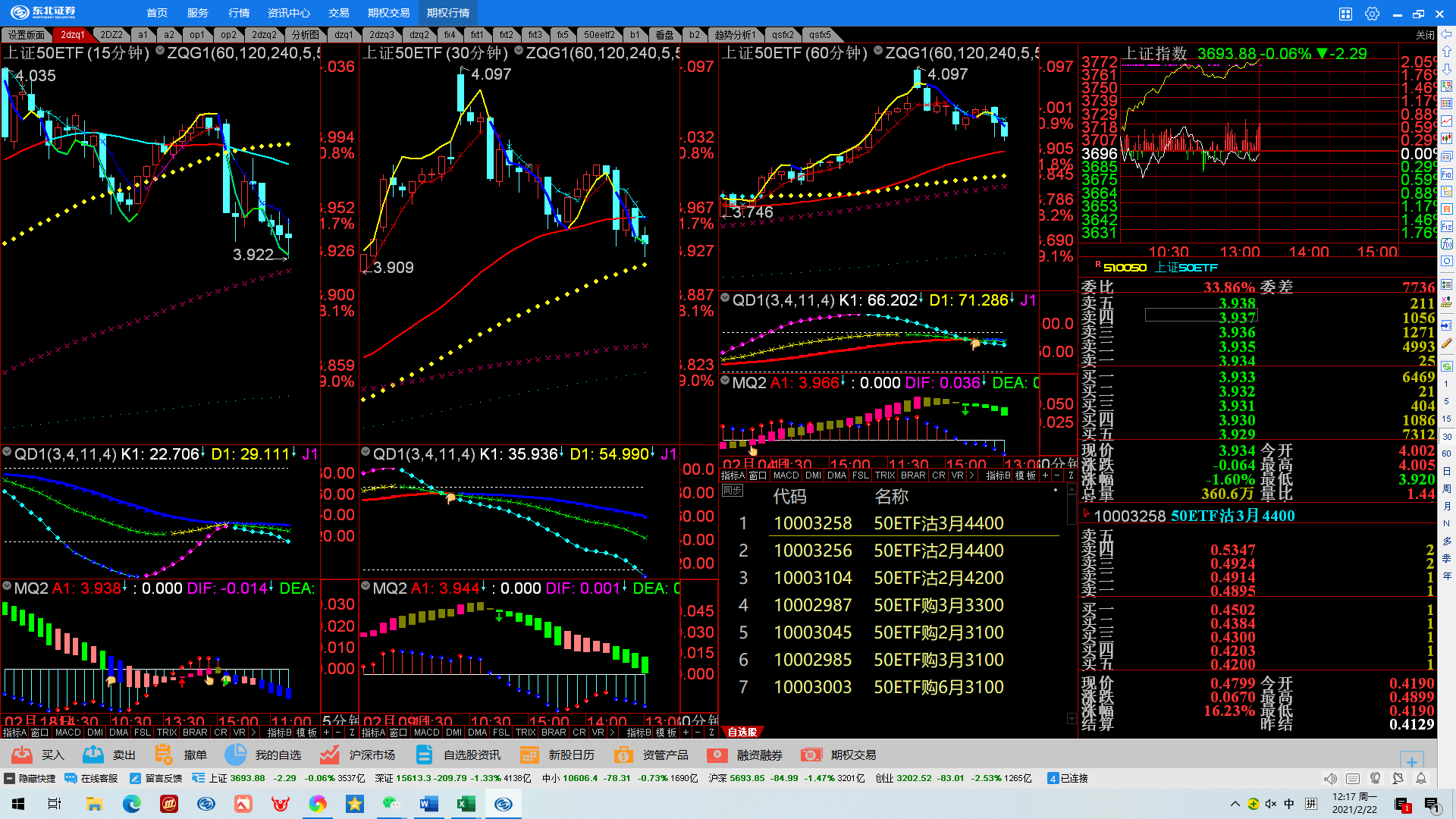Toggle 隐藏快捷 shortcut bar
The width and height of the screenshot is (1456, 819).
tap(10, 778)
